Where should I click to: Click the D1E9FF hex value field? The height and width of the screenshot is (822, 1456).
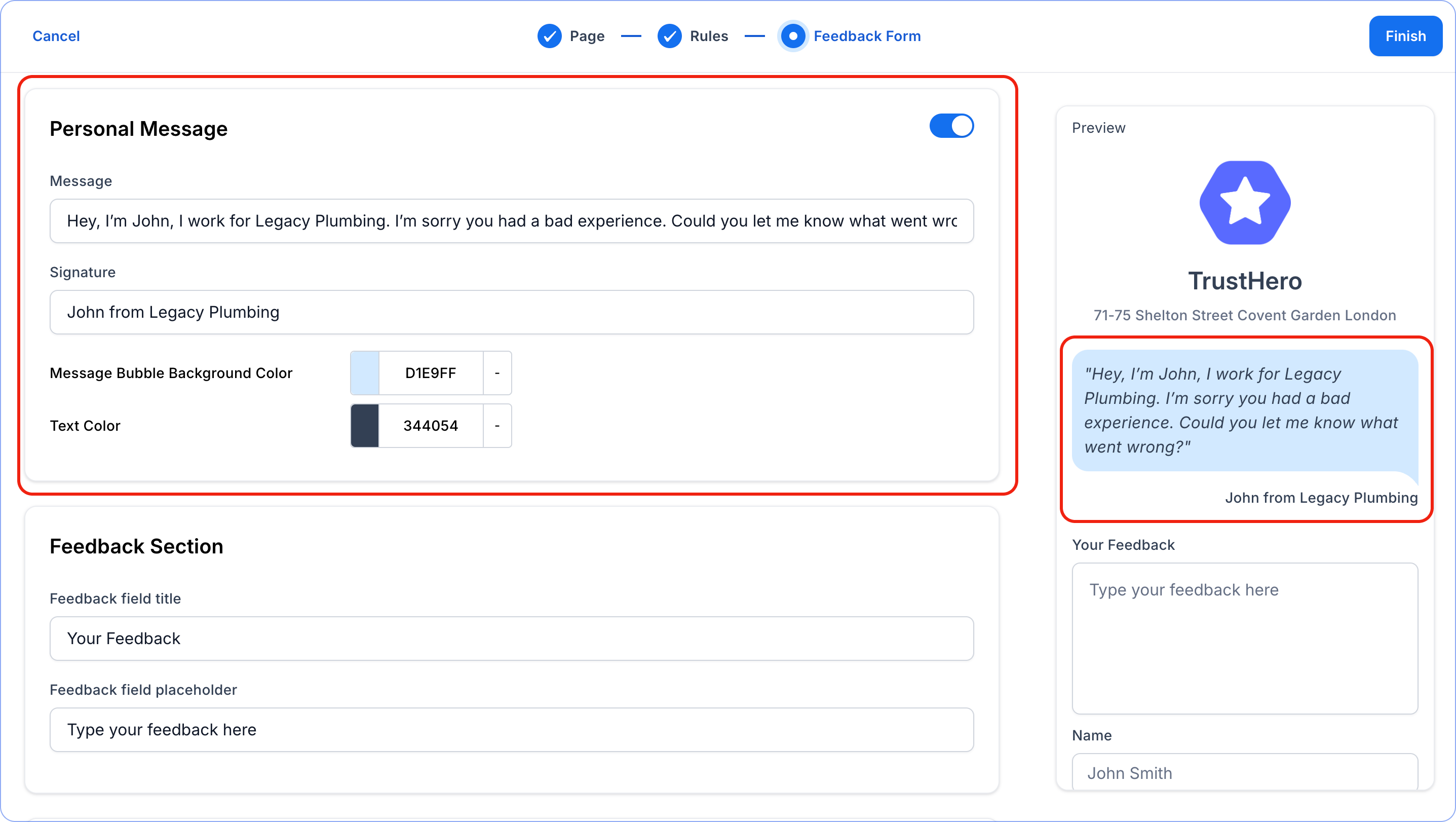click(x=430, y=373)
